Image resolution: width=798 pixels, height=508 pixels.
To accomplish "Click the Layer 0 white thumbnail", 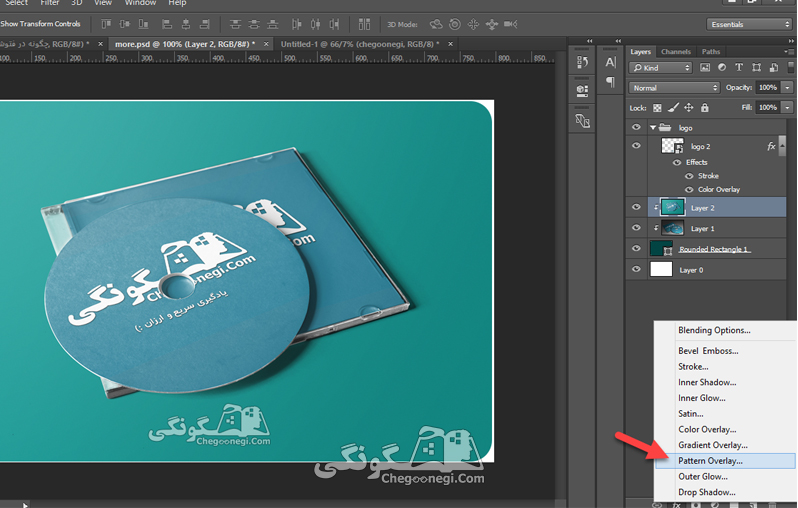I will click(661, 269).
